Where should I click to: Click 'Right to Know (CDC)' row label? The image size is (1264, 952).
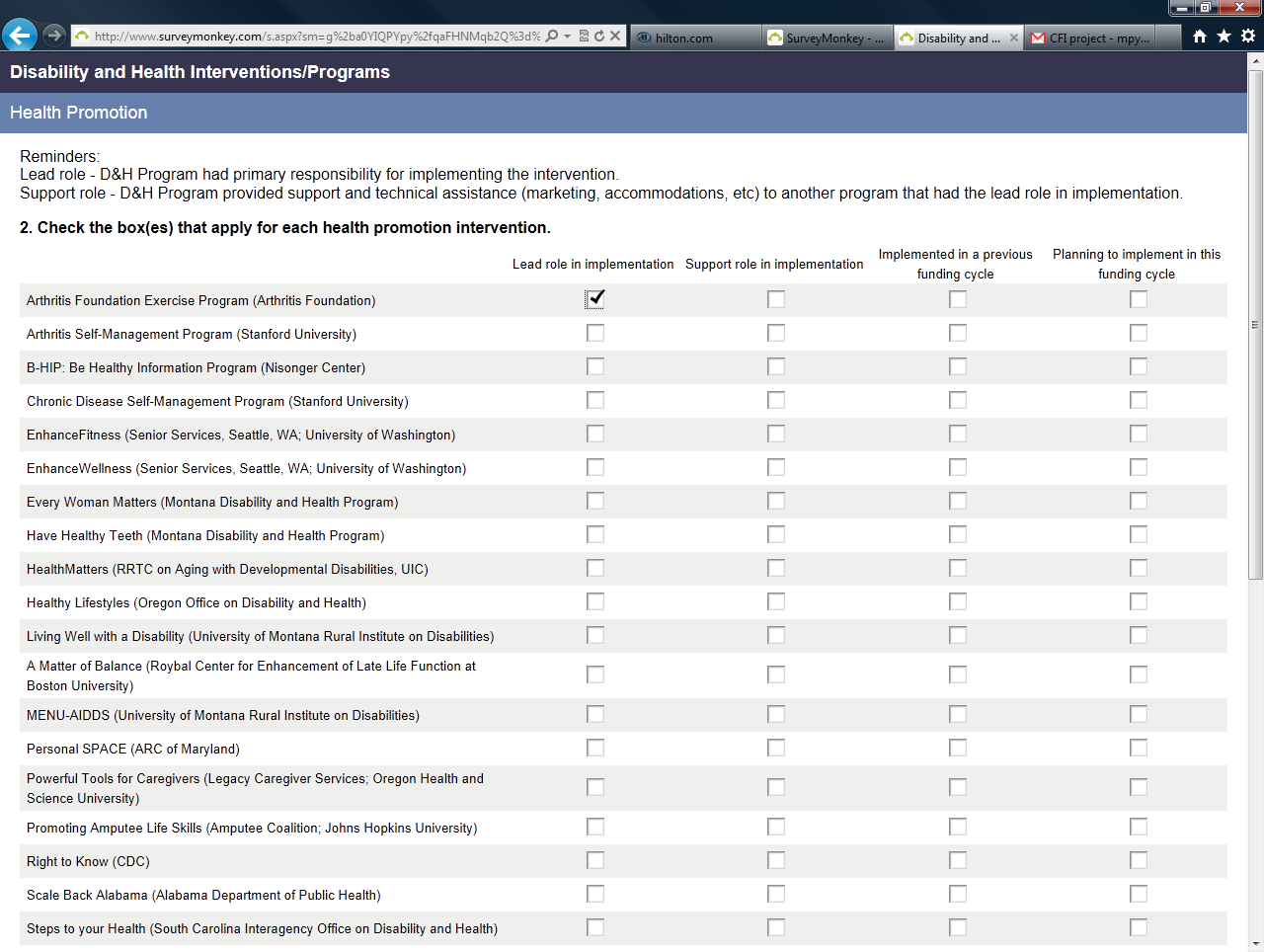[x=88, y=861]
